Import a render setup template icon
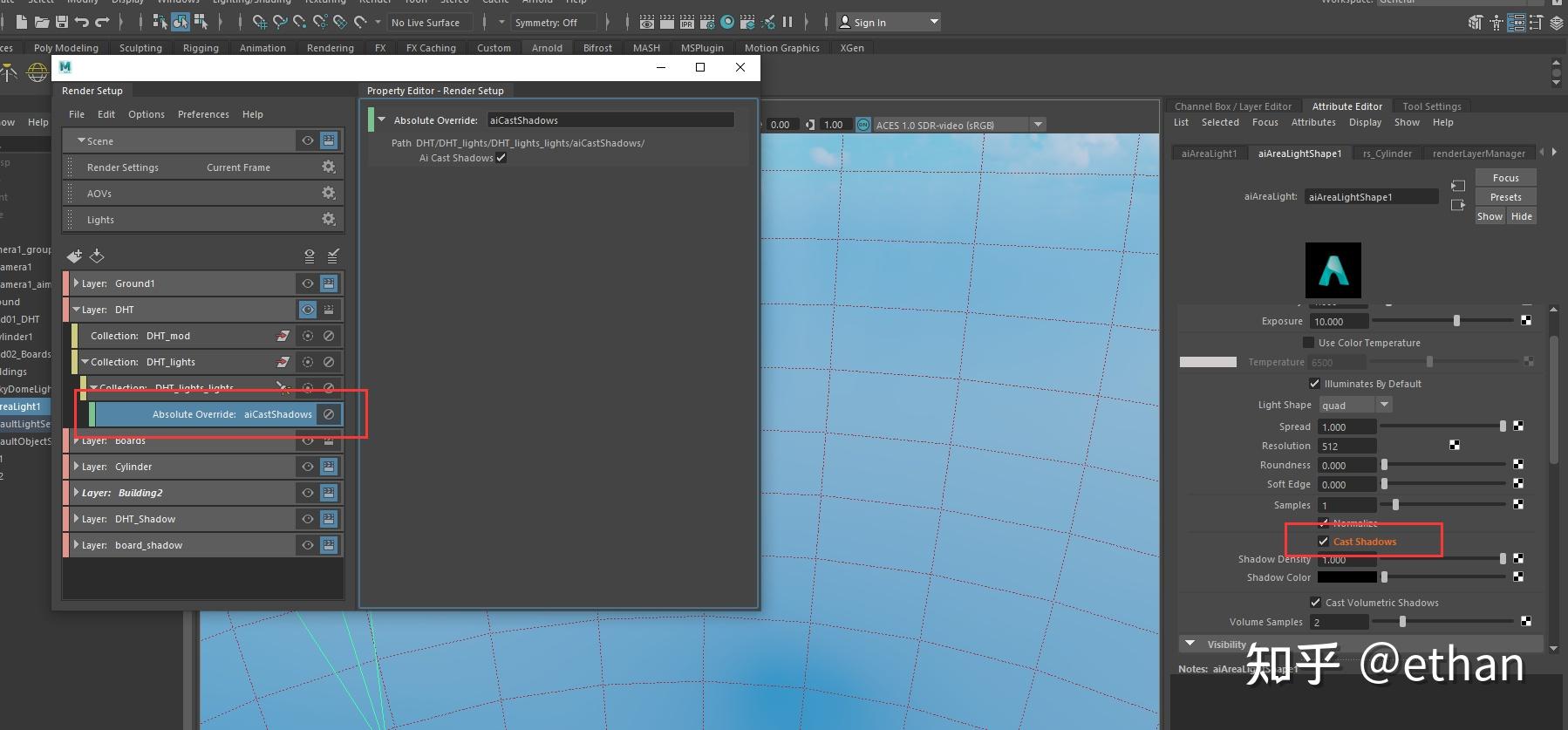The height and width of the screenshot is (730, 1568). click(x=97, y=256)
